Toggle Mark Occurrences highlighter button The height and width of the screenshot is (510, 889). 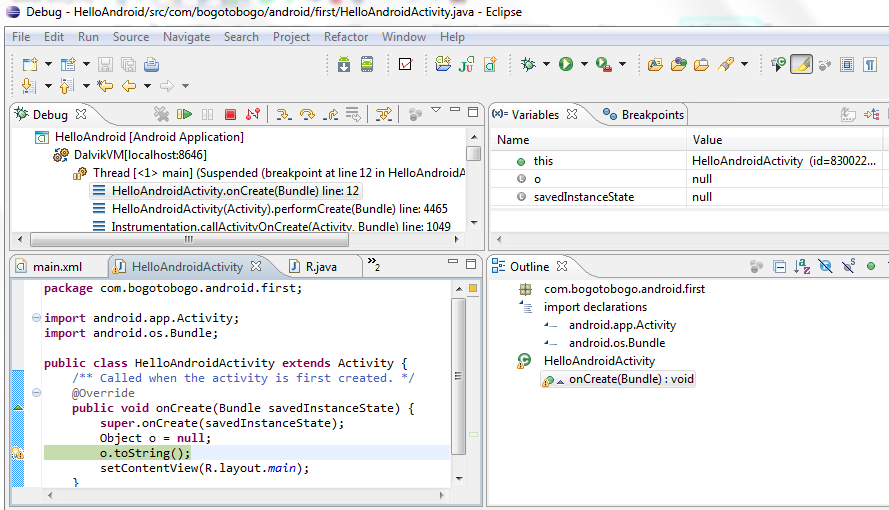point(801,65)
